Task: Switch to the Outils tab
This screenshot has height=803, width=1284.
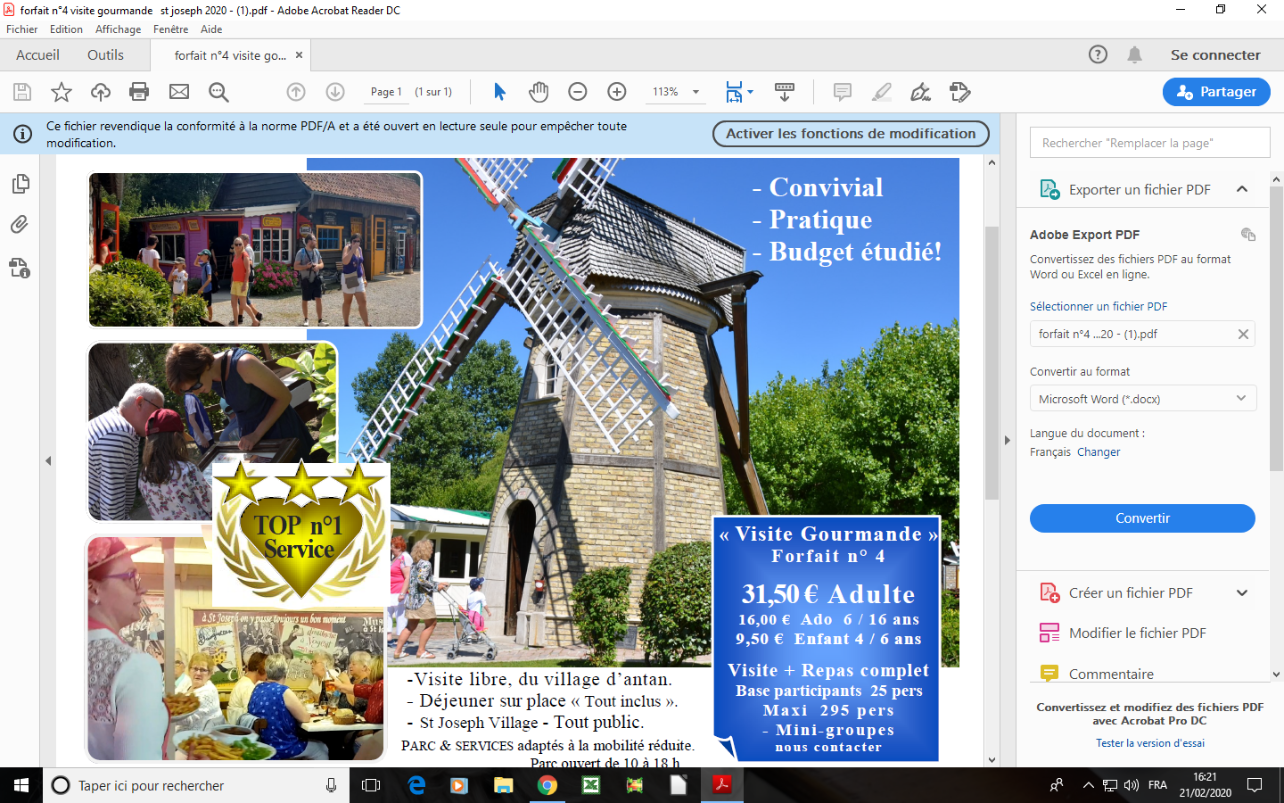Action: [106, 55]
